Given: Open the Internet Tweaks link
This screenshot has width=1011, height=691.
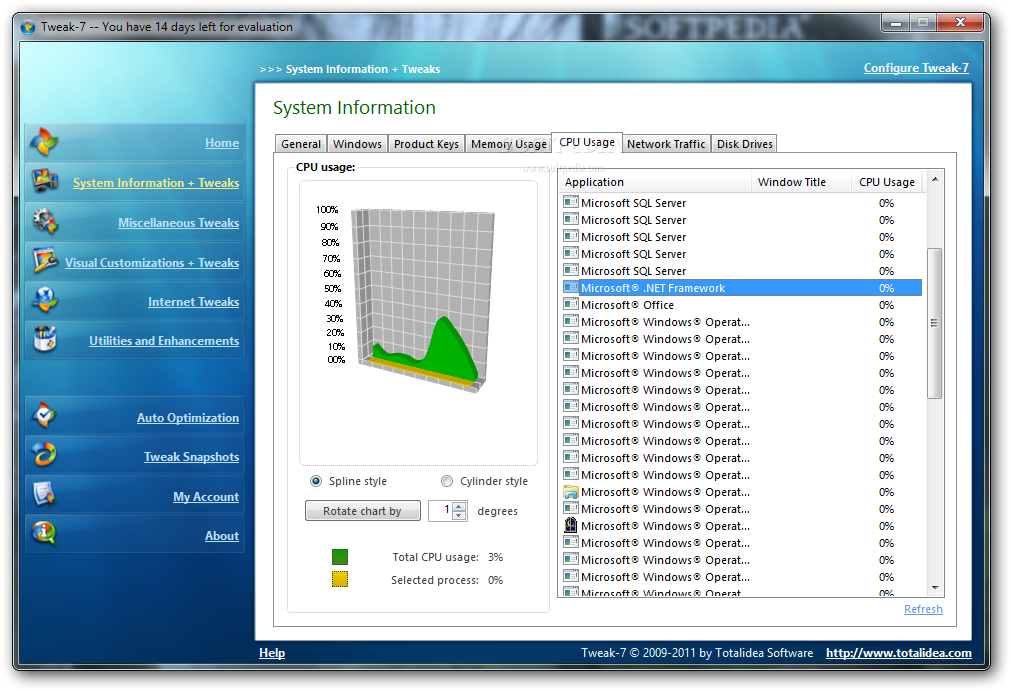Looking at the screenshot, I should (193, 302).
